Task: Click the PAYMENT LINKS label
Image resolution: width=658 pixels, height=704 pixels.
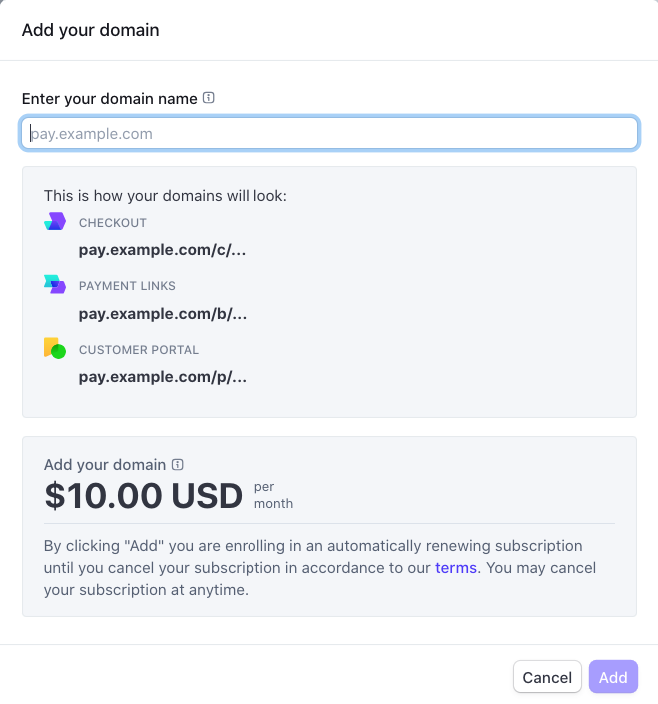Action: point(127,286)
